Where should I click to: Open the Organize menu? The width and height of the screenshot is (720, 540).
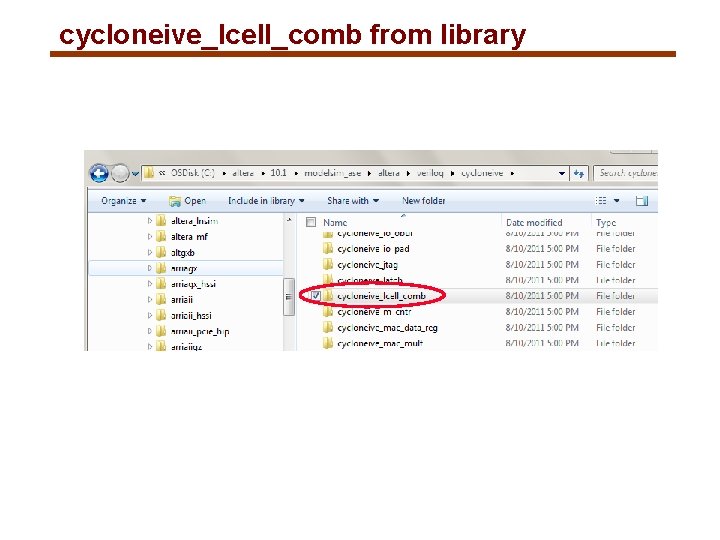123,201
